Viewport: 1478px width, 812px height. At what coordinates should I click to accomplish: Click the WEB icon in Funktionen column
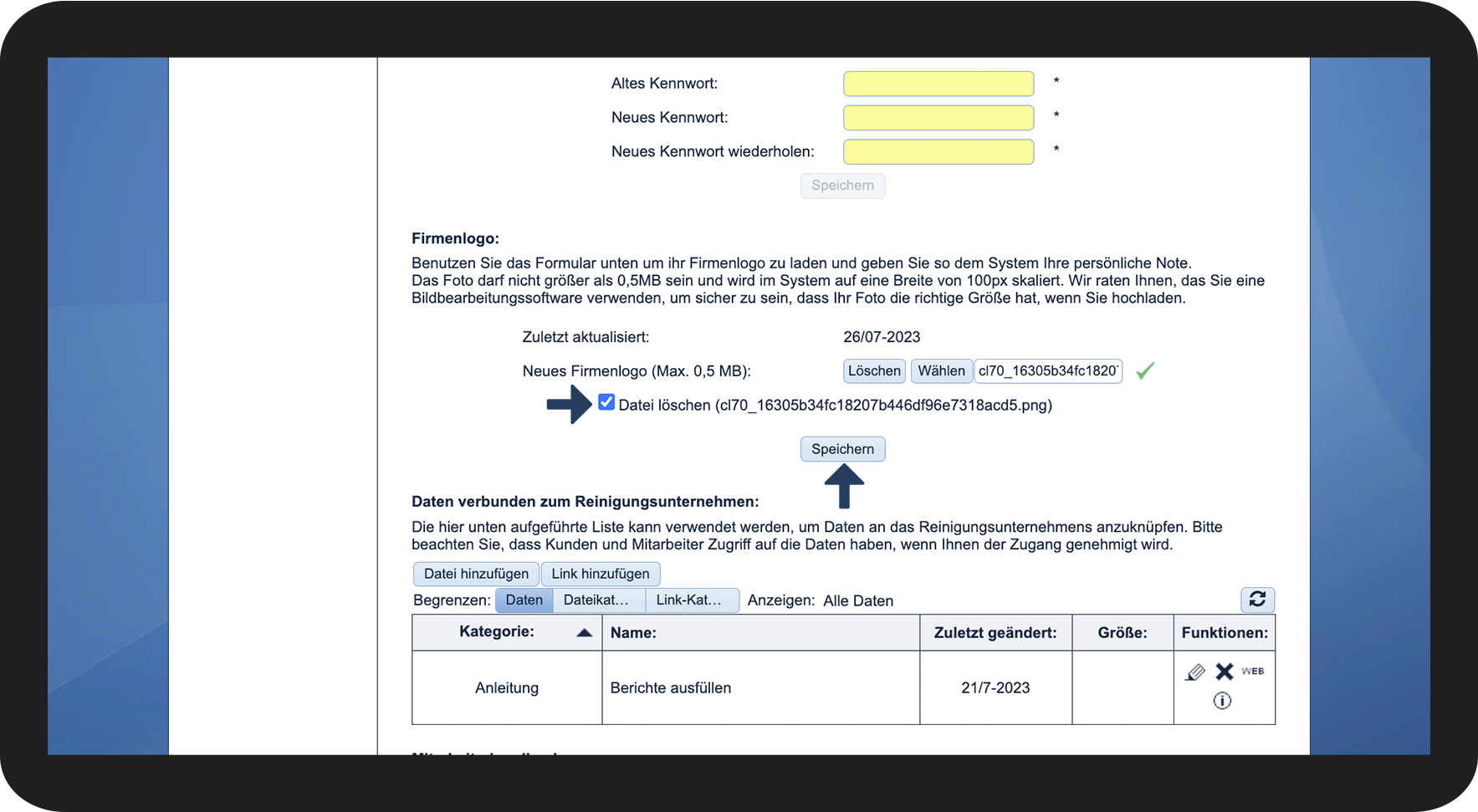(x=1252, y=671)
